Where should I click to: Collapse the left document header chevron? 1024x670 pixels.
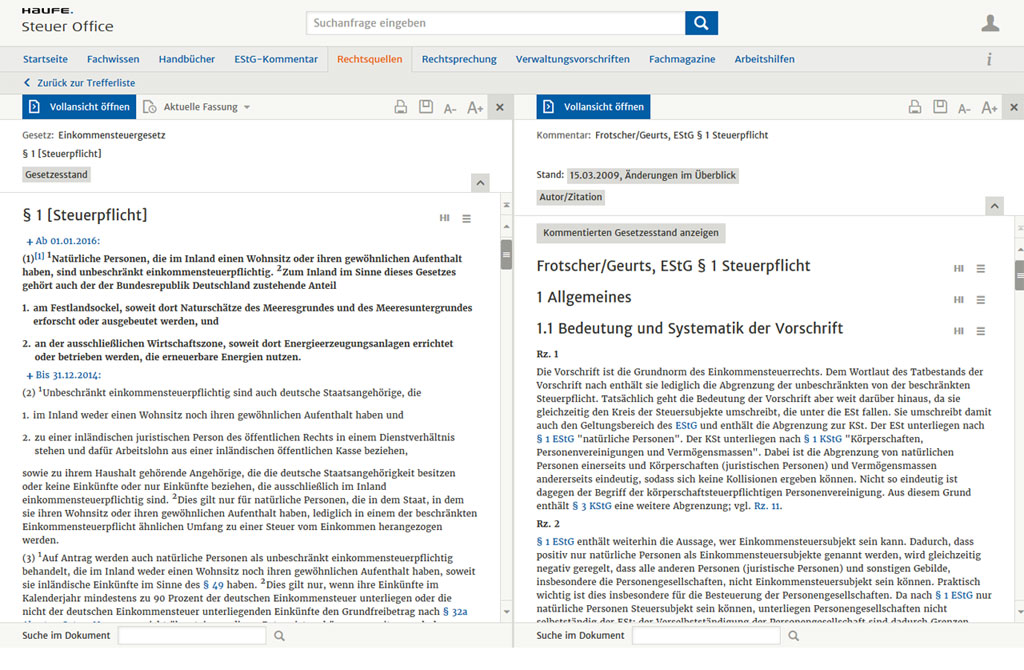[x=480, y=183]
